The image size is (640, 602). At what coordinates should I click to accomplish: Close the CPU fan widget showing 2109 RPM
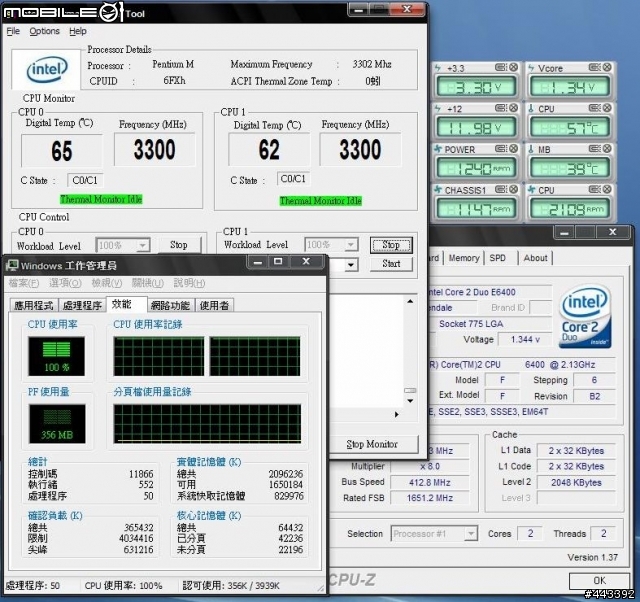tap(607, 189)
